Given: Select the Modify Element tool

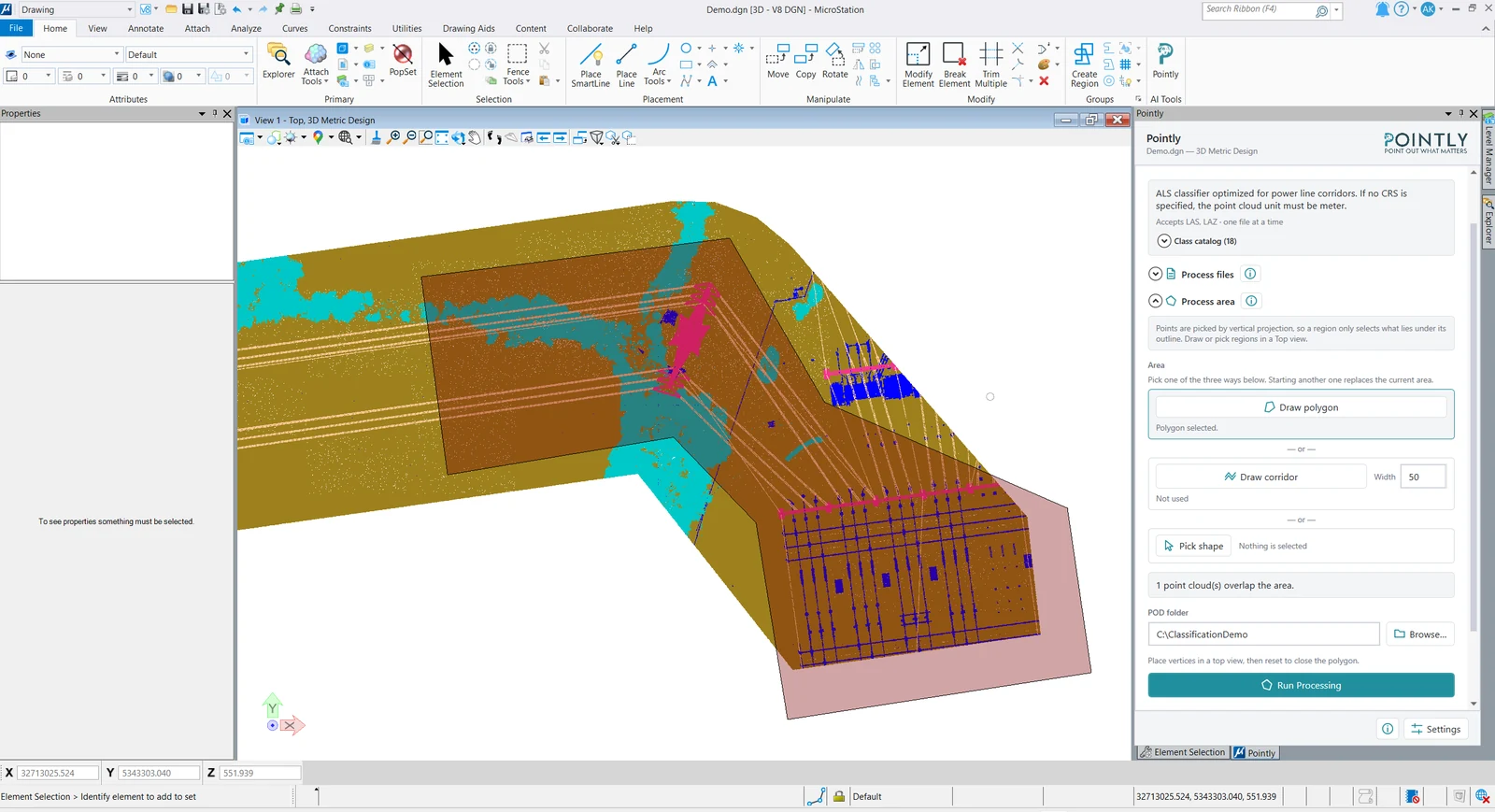Looking at the screenshot, I should click(x=918, y=65).
